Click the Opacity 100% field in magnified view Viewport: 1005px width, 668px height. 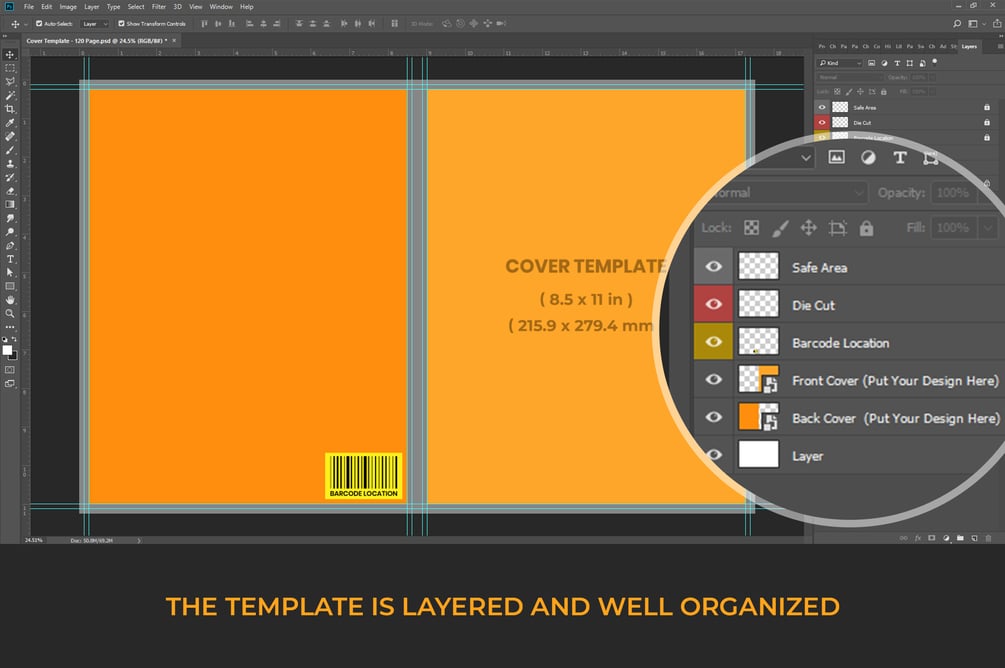pyautogui.click(x=953, y=192)
